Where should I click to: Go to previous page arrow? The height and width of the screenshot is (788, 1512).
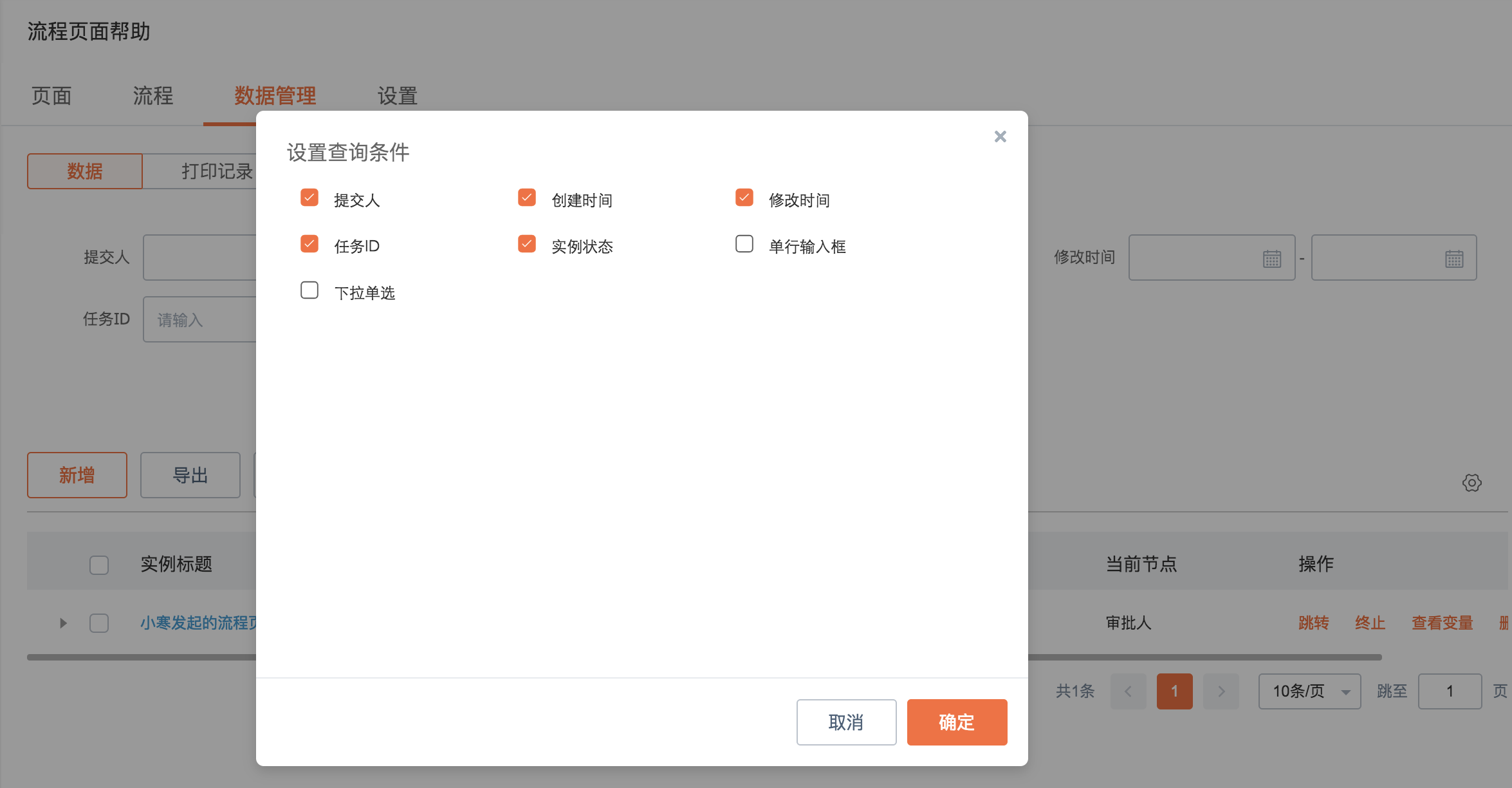(x=1128, y=691)
